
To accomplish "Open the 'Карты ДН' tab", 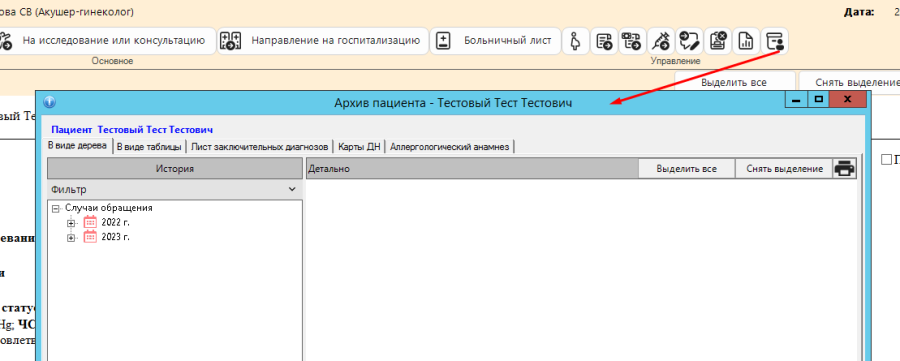I will point(359,147).
